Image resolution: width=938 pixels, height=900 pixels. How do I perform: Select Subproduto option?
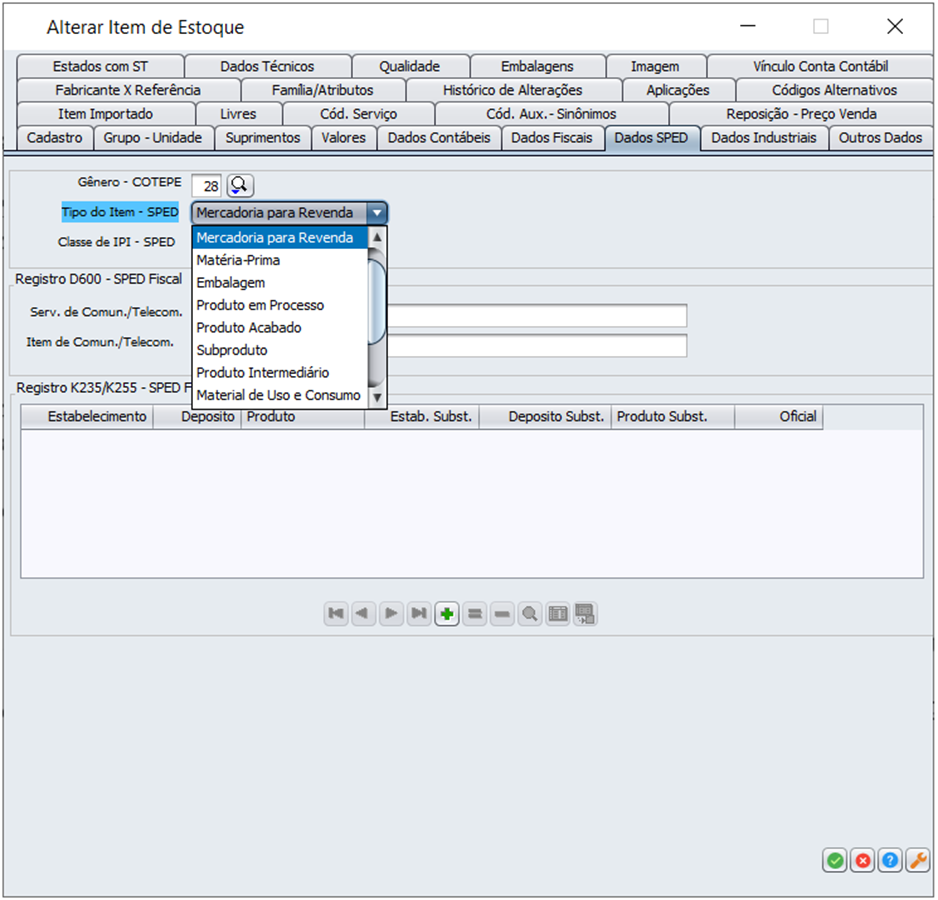(280, 350)
